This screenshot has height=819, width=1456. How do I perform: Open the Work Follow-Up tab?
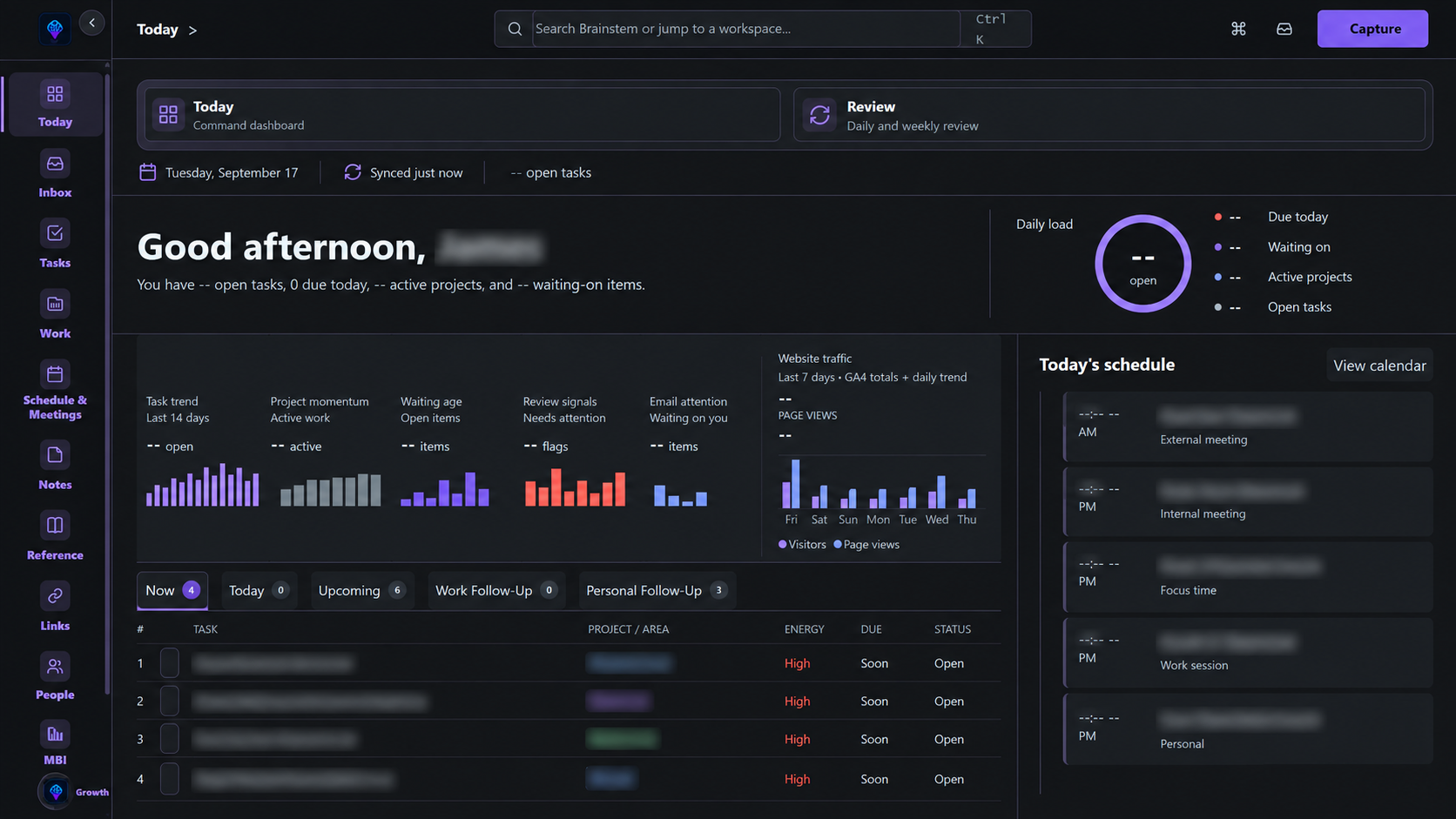[496, 590]
